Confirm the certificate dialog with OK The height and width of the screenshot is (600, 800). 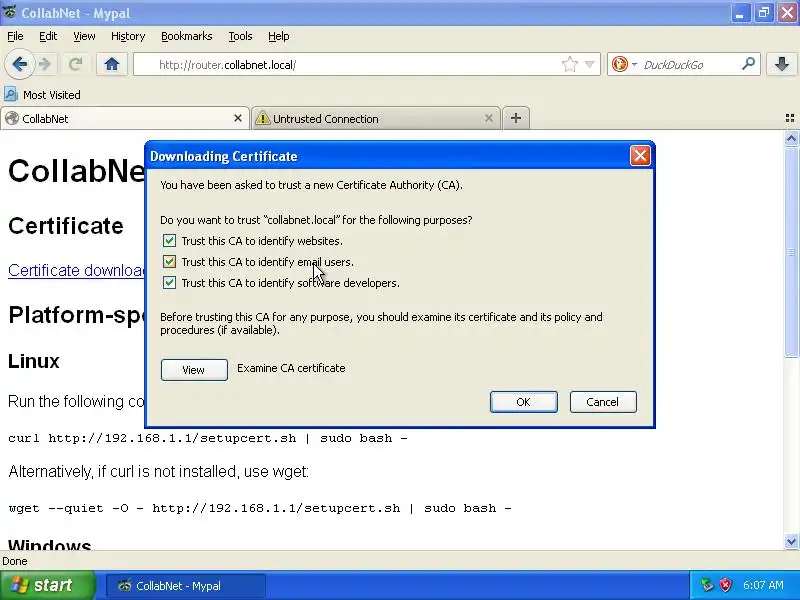coord(523,402)
